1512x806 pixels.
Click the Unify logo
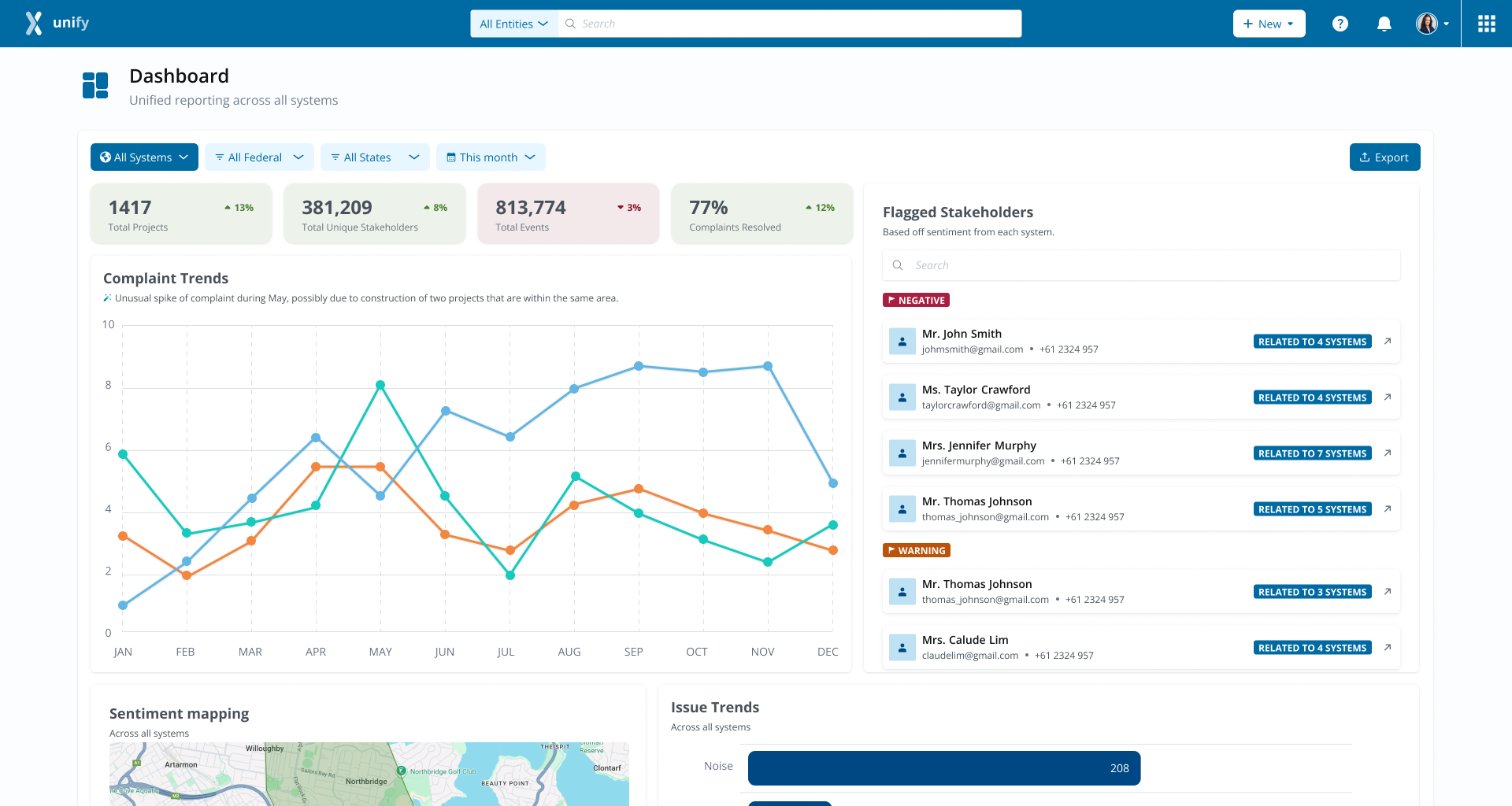tap(57, 23)
